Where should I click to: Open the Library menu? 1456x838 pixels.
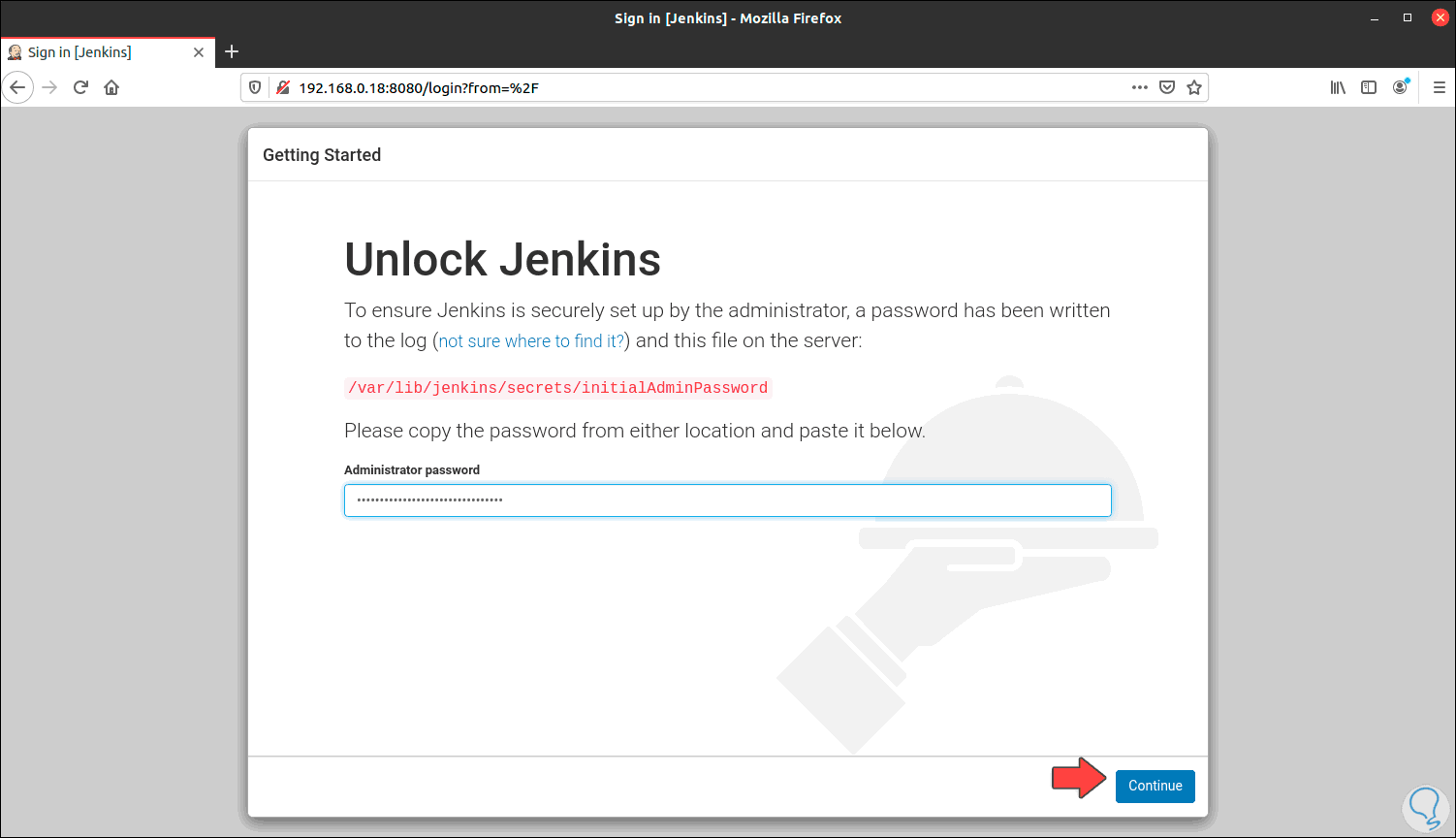[1338, 87]
